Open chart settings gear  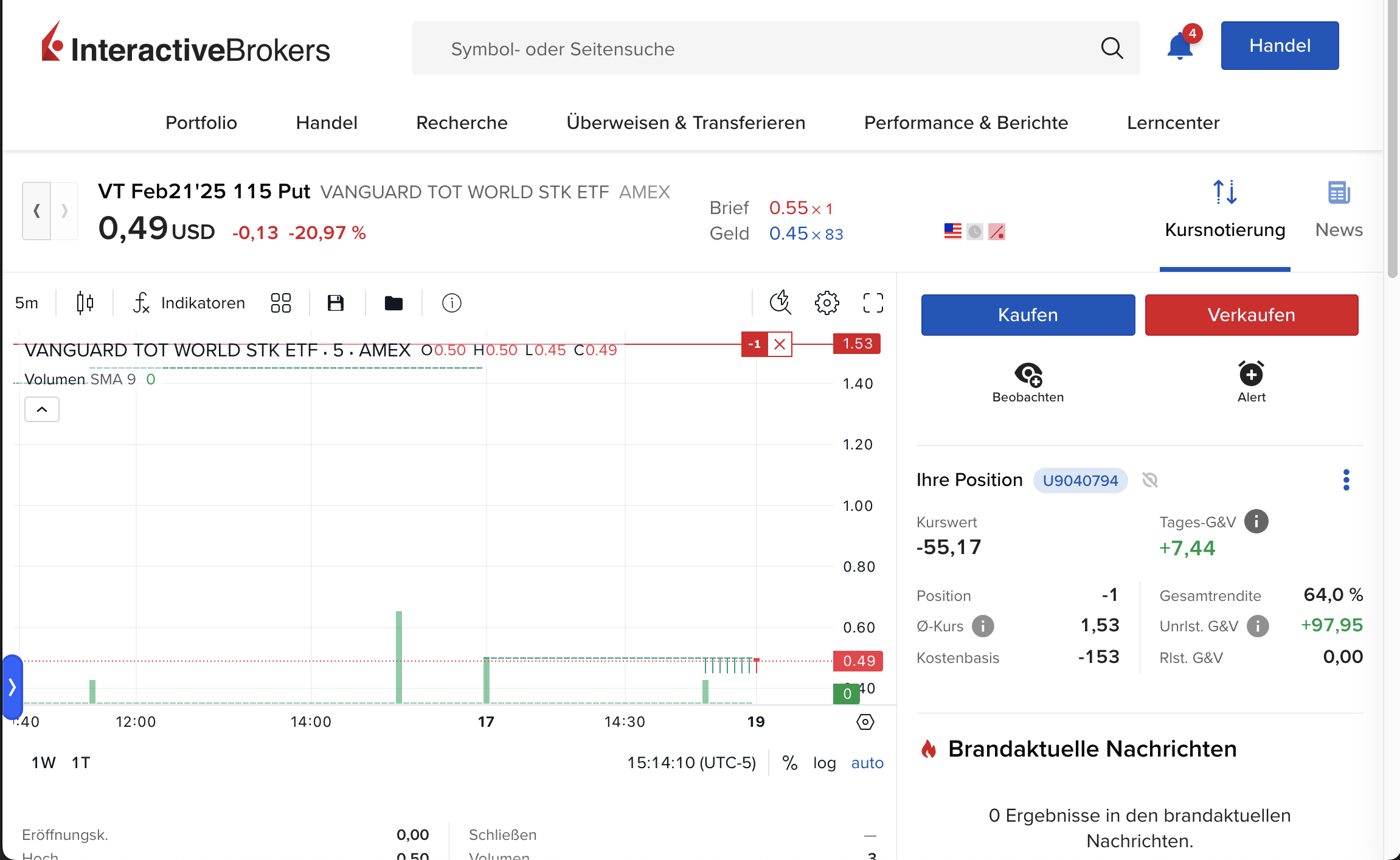[x=827, y=303]
